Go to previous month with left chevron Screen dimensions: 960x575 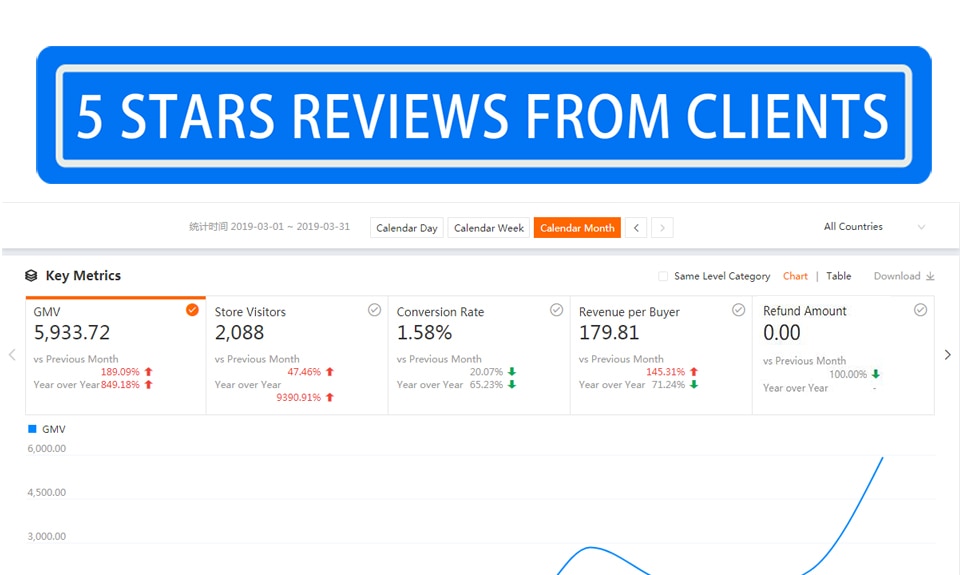click(x=636, y=228)
